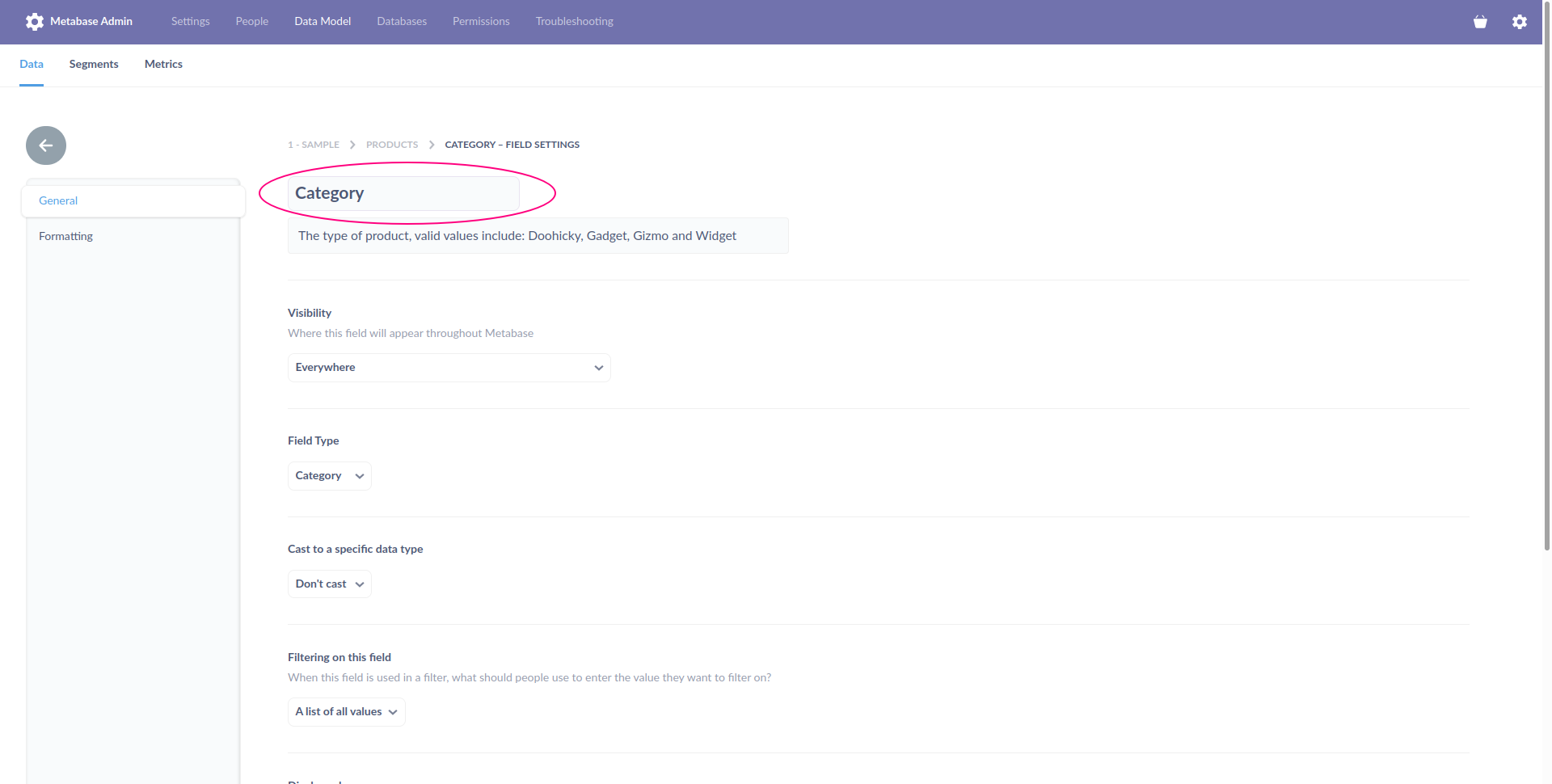The height and width of the screenshot is (784, 1552).
Task: Click the CATEGORY – FIELD SETTINGS breadcrumb
Action: pos(512,145)
